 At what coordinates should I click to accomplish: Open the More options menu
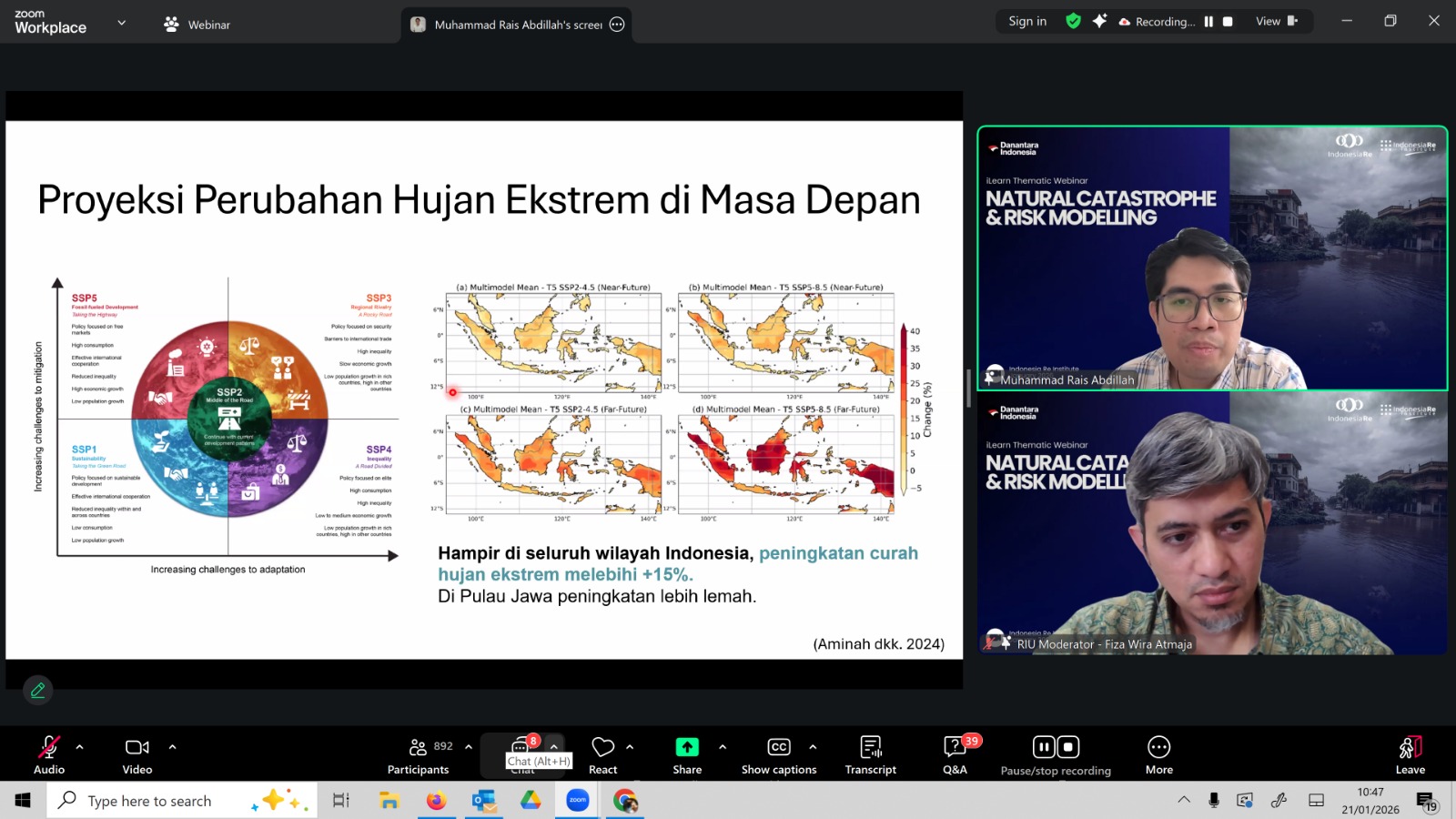click(x=1158, y=754)
